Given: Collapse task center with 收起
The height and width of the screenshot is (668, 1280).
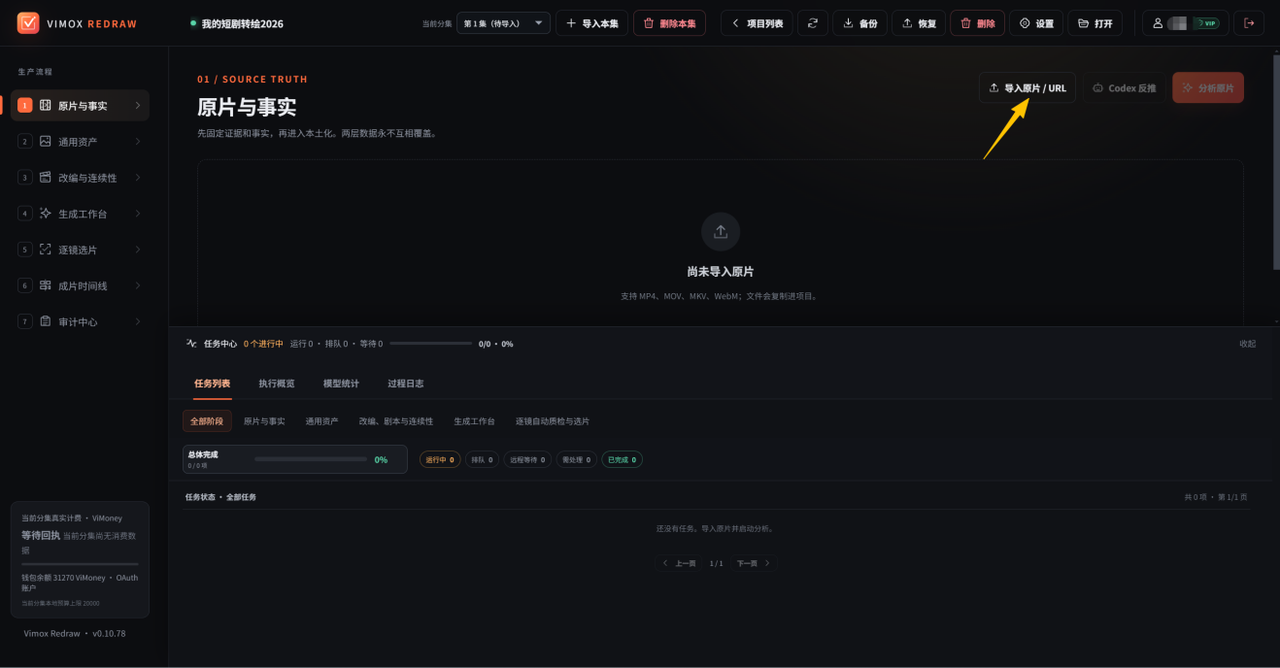Looking at the screenshot, I should pyautogui.click(x=1247, y=343).
